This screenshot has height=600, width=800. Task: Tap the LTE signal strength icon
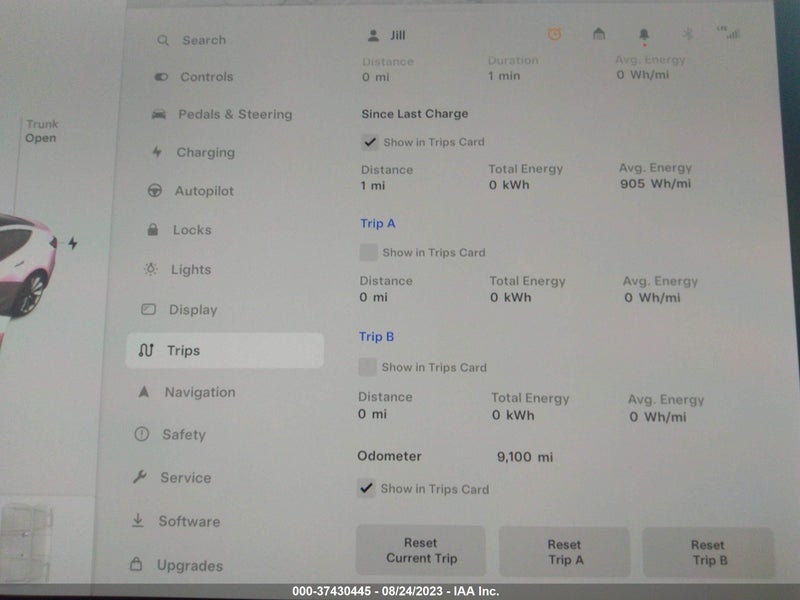point(729,33)
